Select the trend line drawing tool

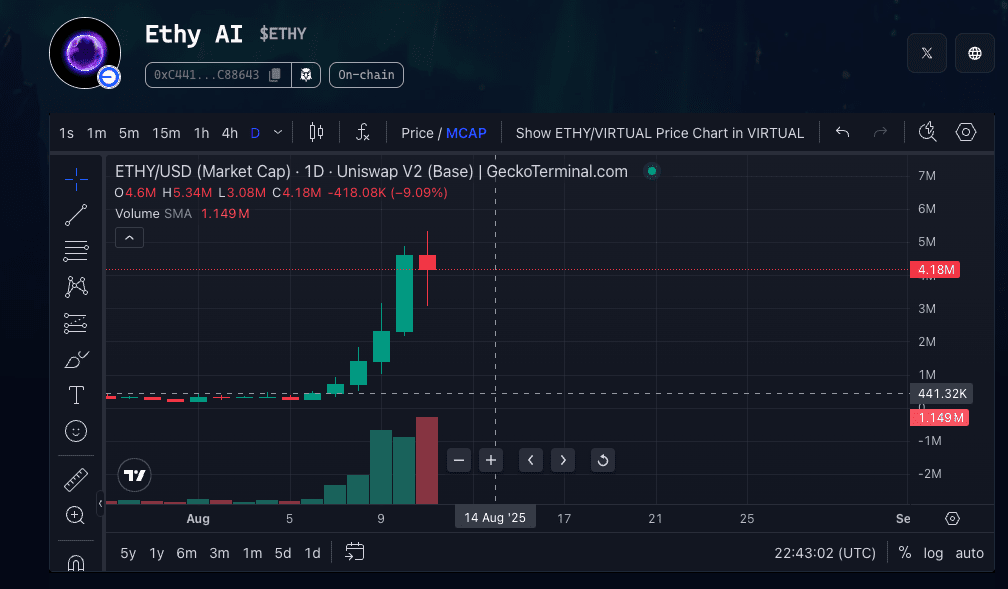(x=76, y=215)
